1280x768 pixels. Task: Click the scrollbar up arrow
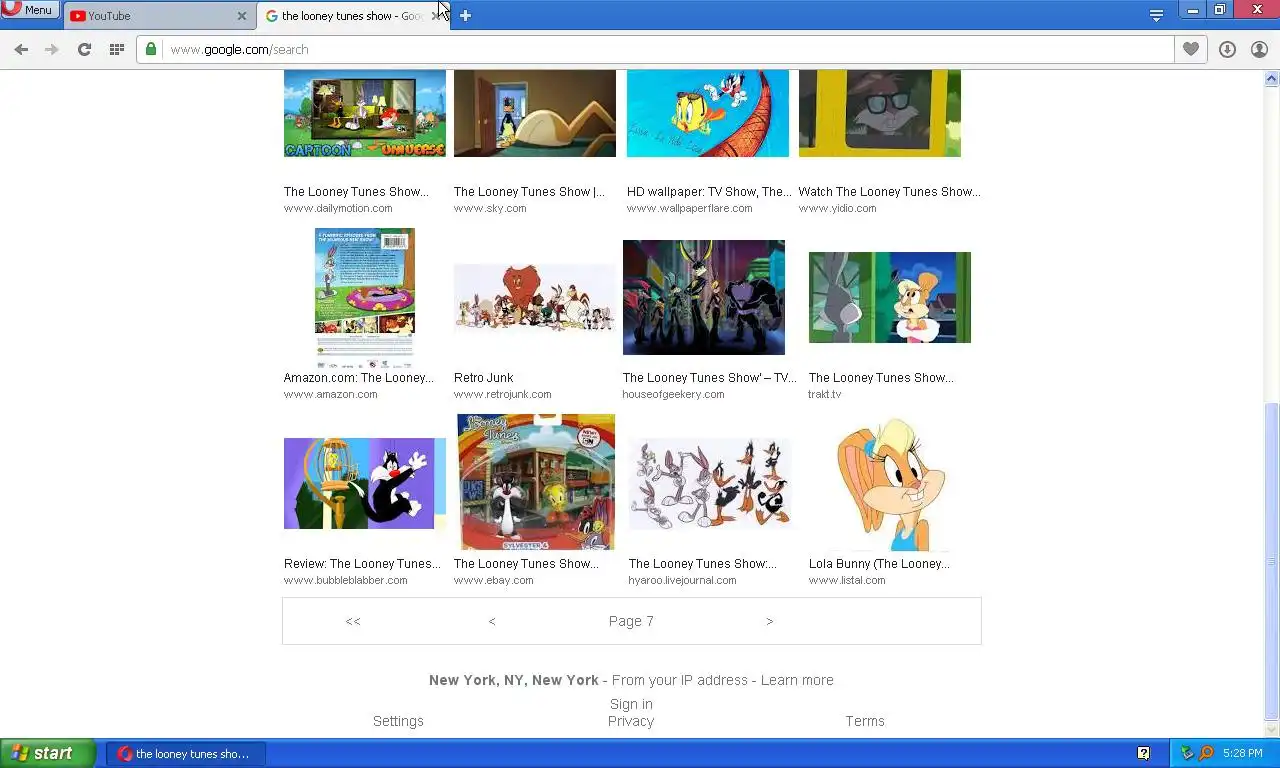1272,78
